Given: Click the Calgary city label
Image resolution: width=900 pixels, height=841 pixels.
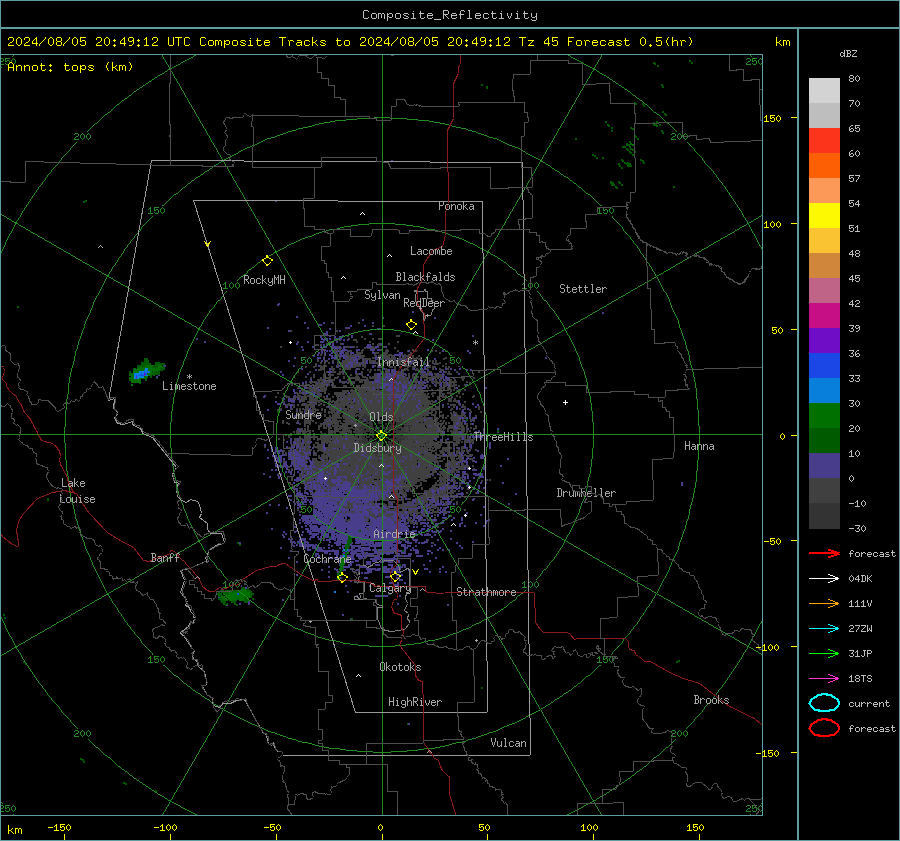Looking at the screenshot, I should [x=390, y=588].
